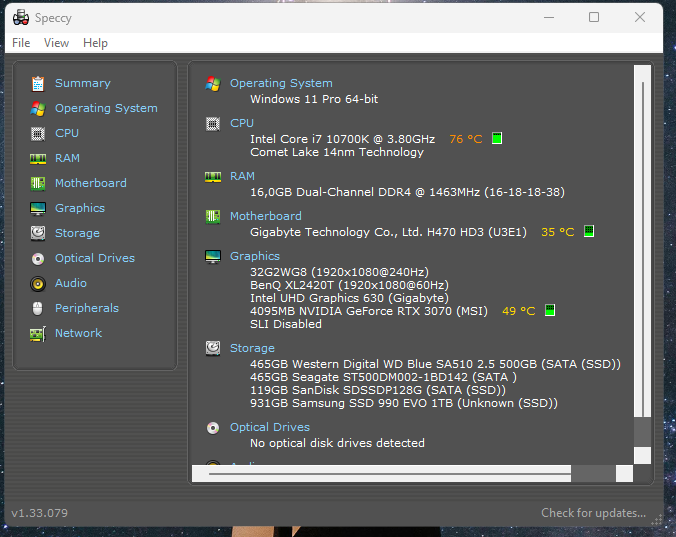Click the Optical Drives disc icon in sidebar
Image resolution: width=676 pixels, height=537 pixels.
(38, 258)
